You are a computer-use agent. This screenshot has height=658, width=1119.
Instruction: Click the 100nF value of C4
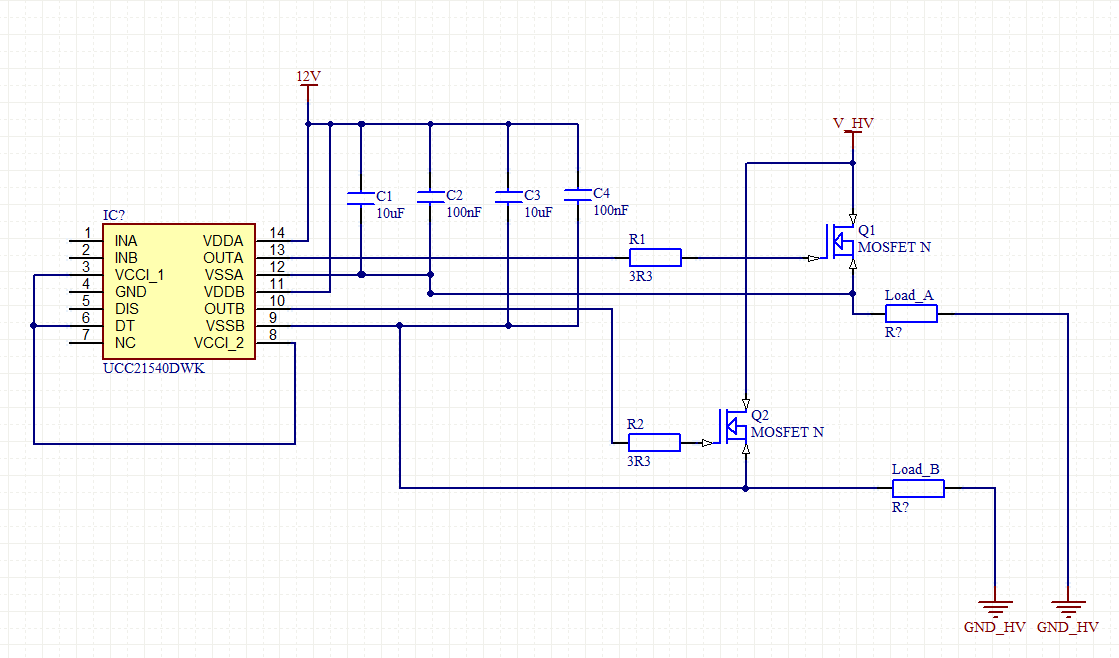[611, 211]
